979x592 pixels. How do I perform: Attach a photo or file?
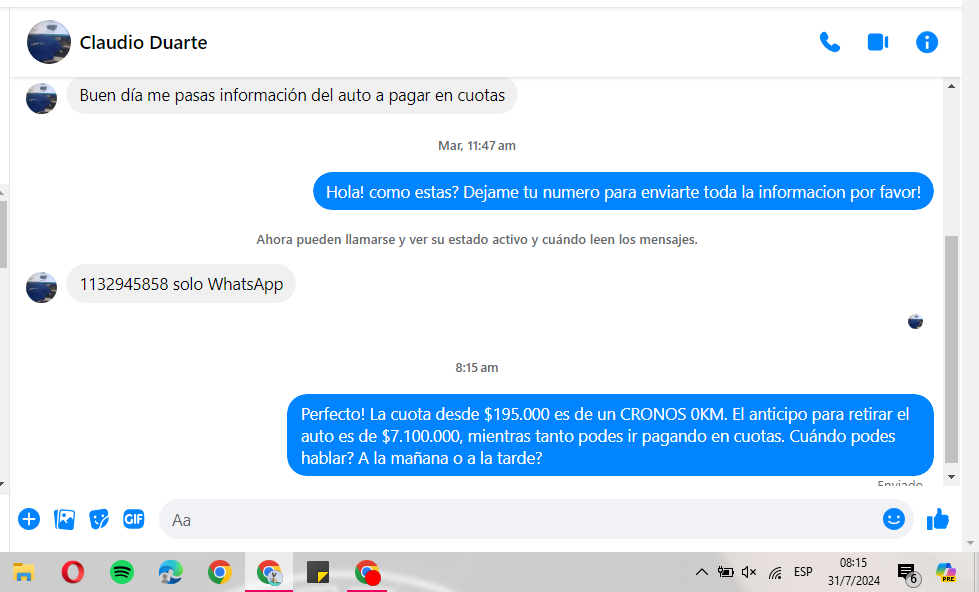[64, 519]
